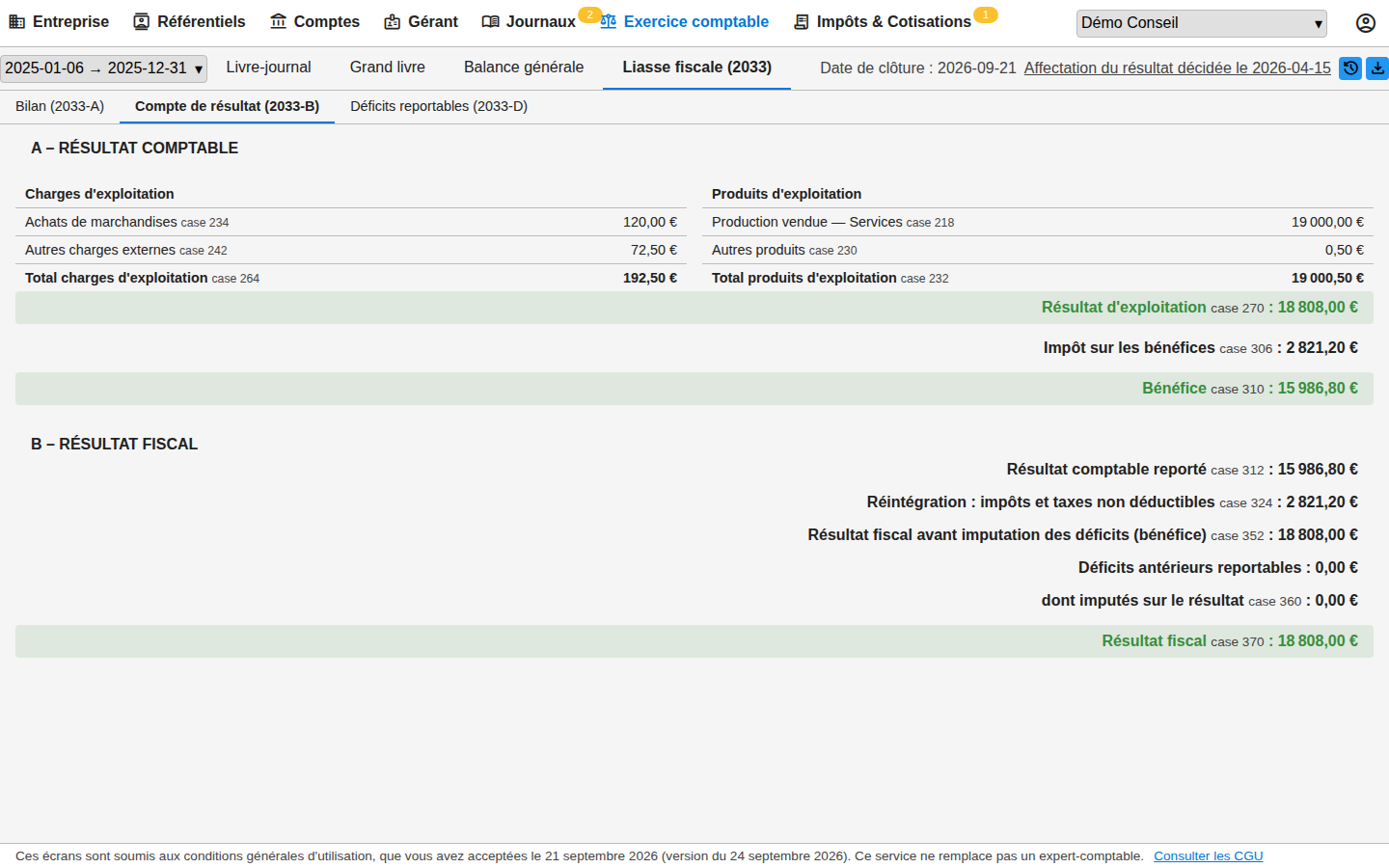Switch to the Grand livre tab
This screenshot has height=868, width=1389.
click(x=388, y=68)
